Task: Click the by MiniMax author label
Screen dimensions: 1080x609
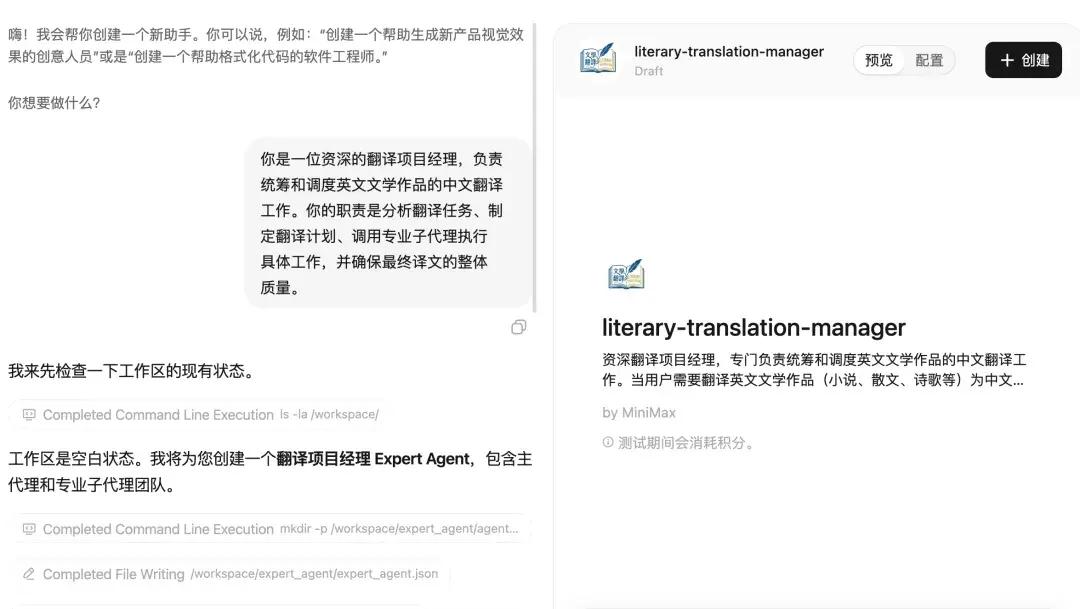Action: click(638, 413)
